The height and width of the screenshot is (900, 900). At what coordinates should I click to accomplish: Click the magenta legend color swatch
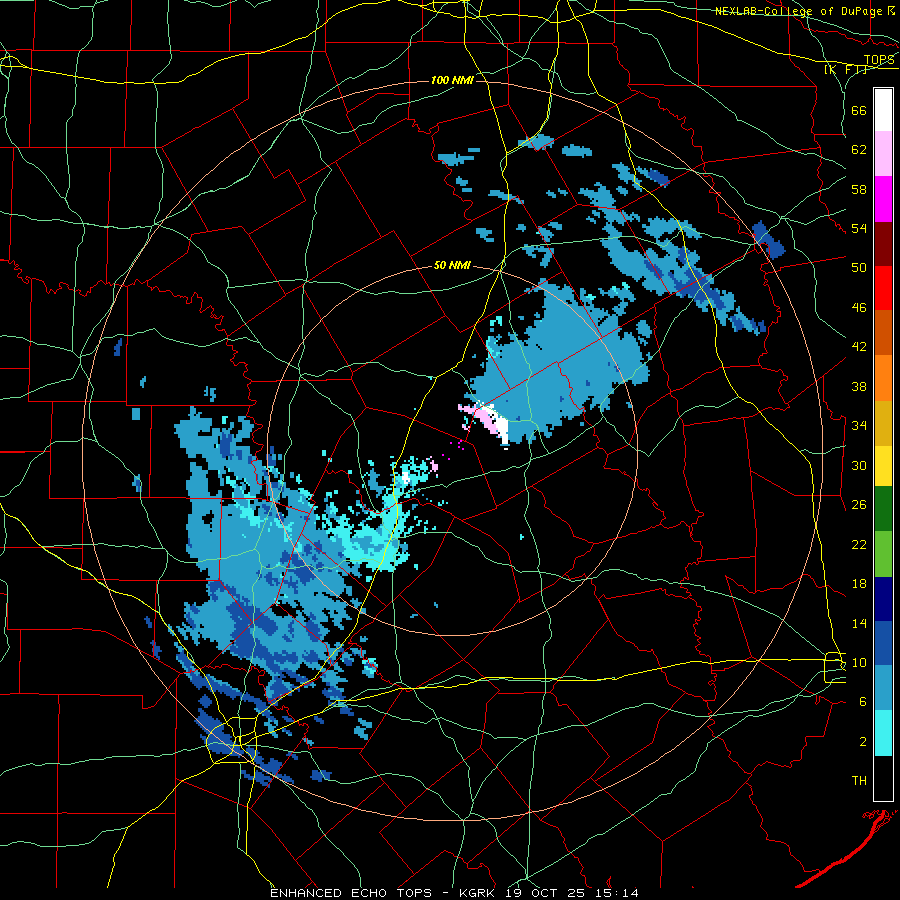(883, 199)
